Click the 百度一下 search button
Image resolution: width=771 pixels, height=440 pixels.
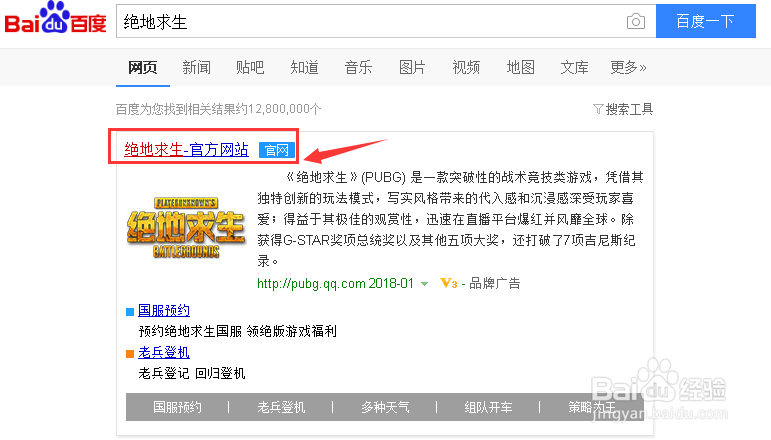tap(706, 21)
